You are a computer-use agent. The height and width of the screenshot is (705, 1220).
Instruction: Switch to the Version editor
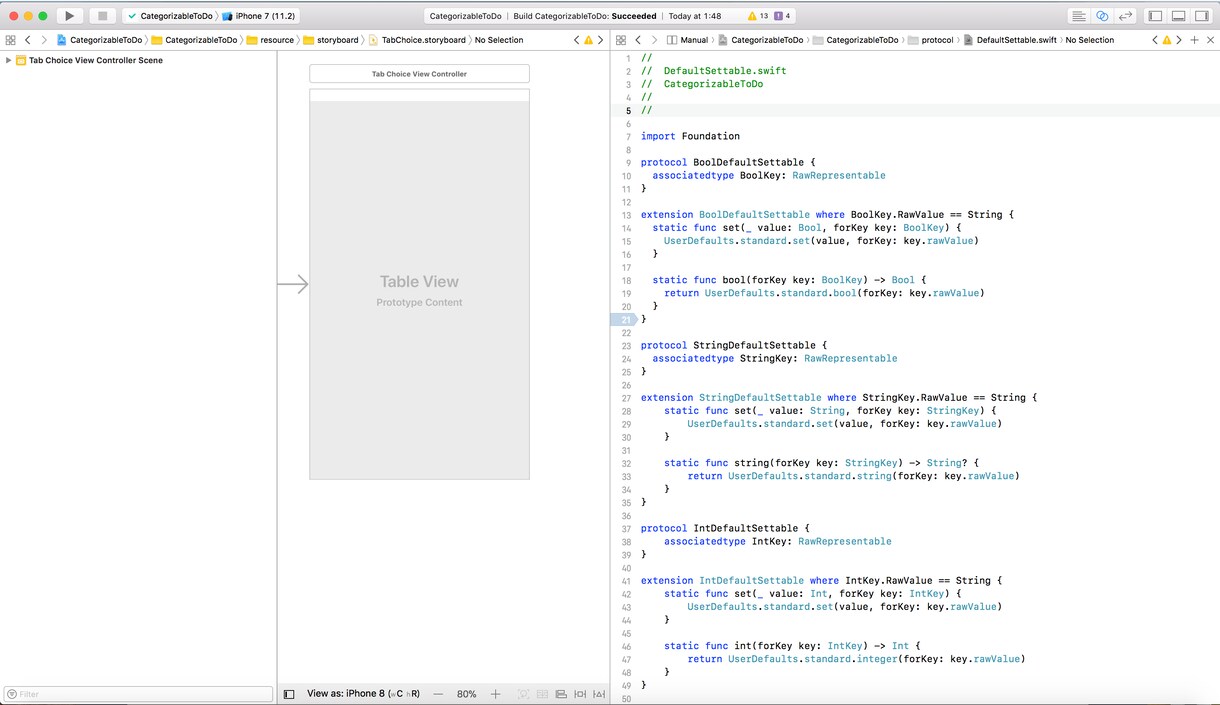[x=1126, y=16]
